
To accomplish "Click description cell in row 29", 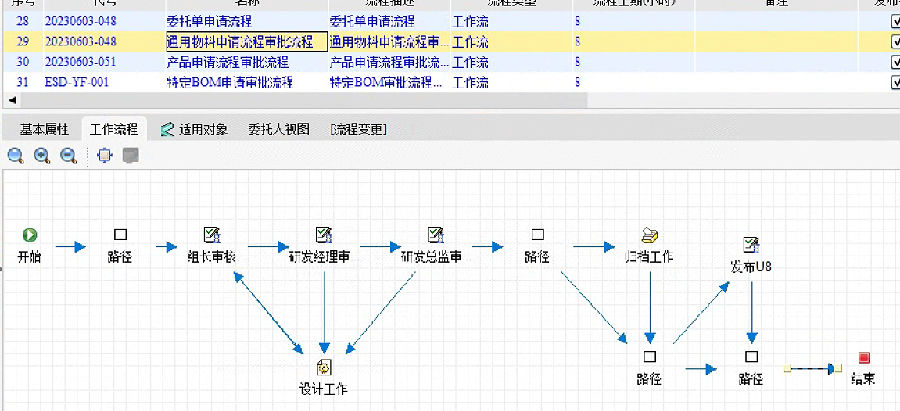I will (x=390, y=42).
